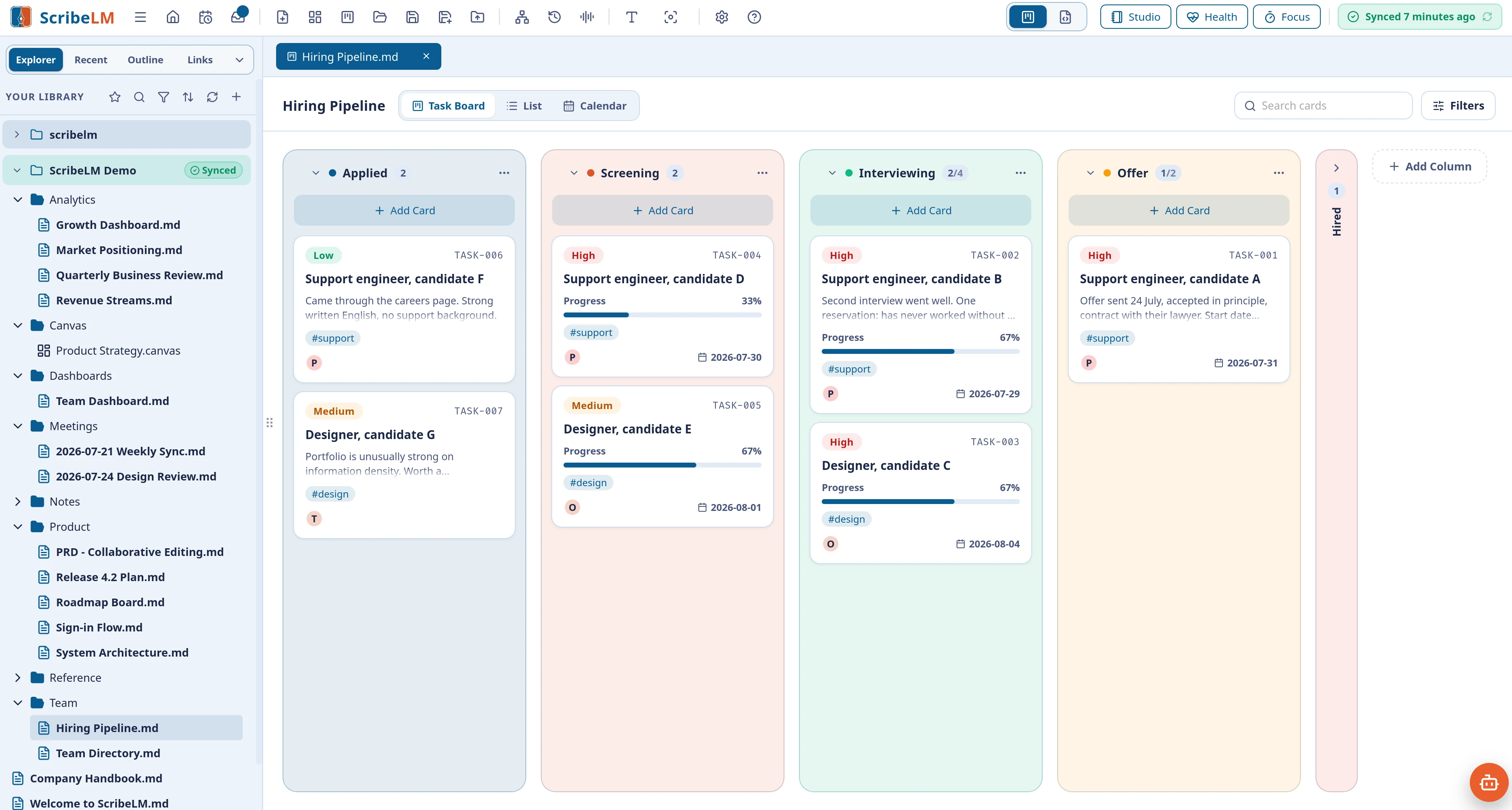Viewport: 1512px width, 810px height.
Task: Click the open folder toolbar icon
Action: (x=380, y=17)
